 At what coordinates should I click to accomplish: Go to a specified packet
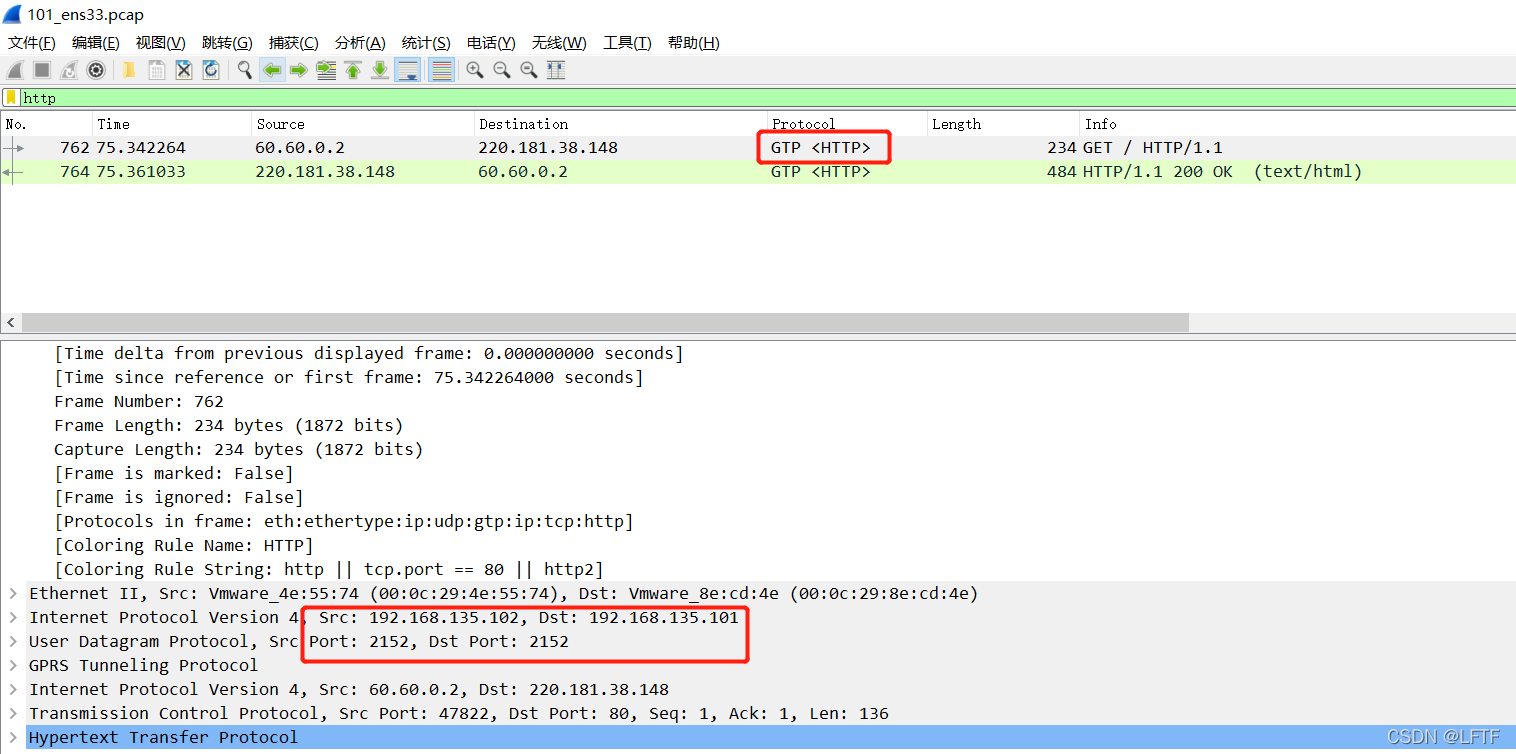326,70
